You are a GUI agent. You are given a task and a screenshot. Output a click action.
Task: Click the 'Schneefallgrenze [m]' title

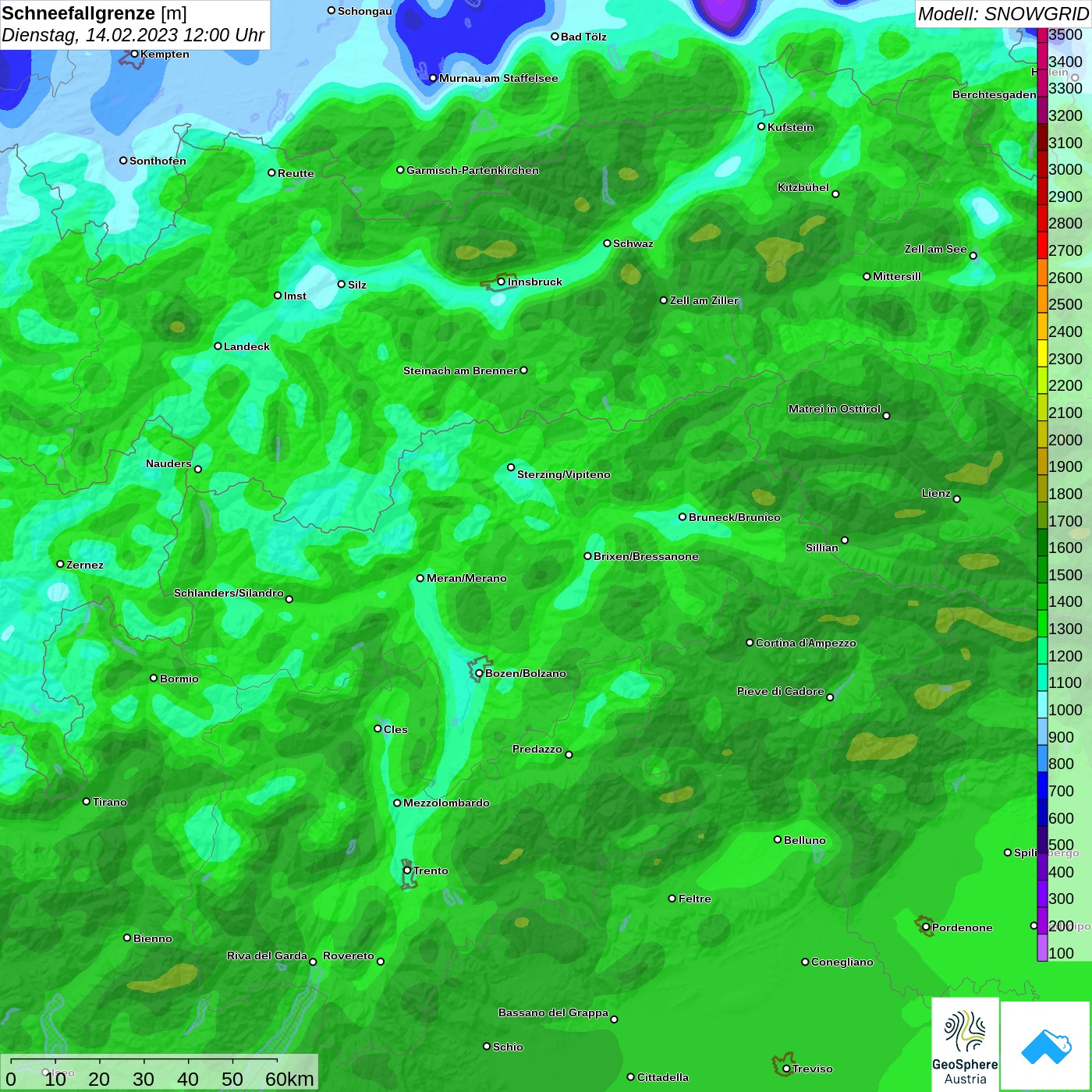pyautogui.click(x=94, y=13)
